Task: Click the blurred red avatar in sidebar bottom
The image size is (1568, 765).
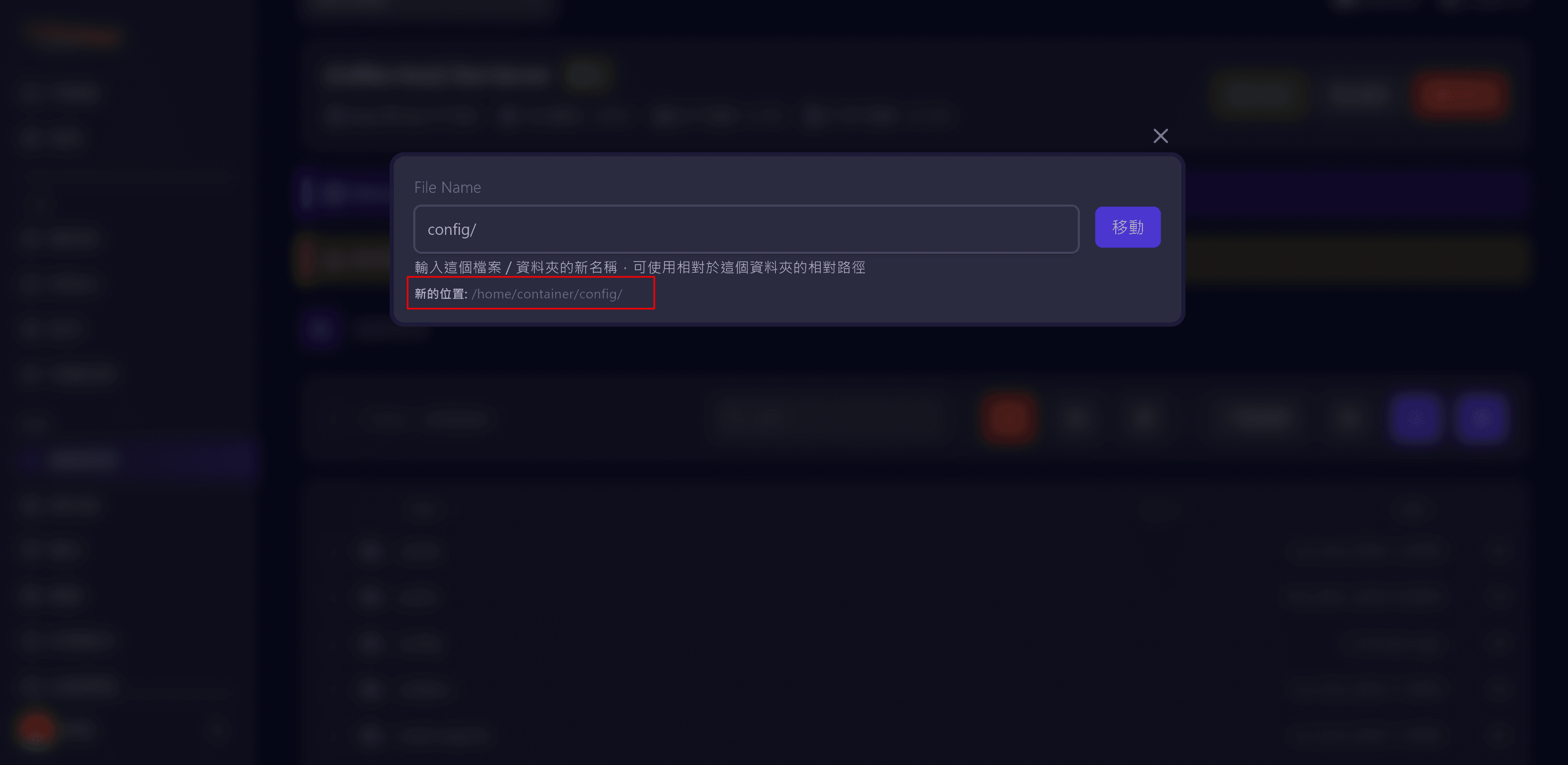Action: (x=36, y=730)
